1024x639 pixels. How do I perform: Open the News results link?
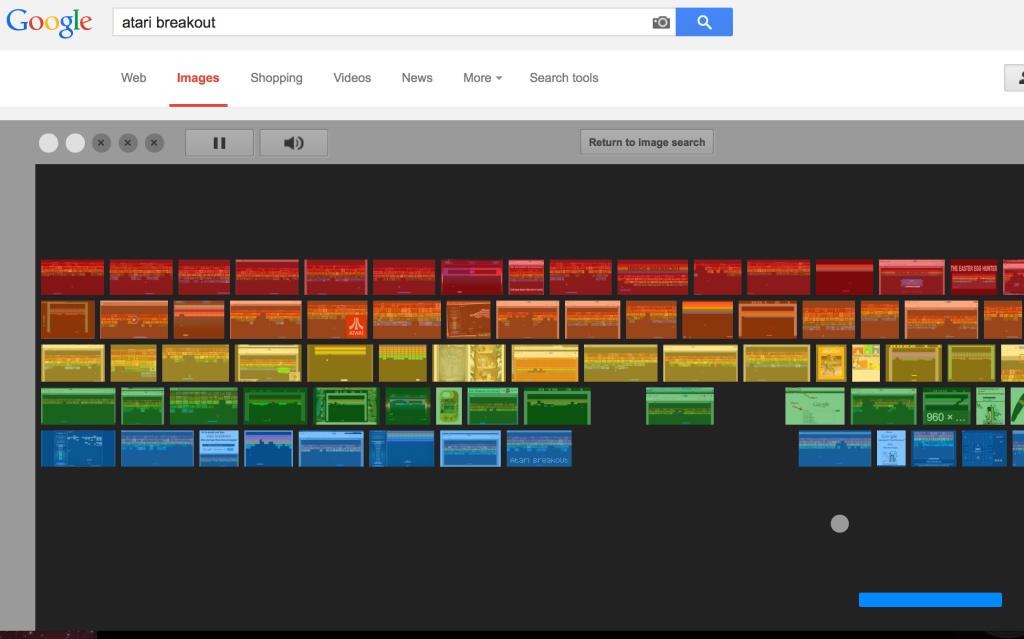pos(417,77)
